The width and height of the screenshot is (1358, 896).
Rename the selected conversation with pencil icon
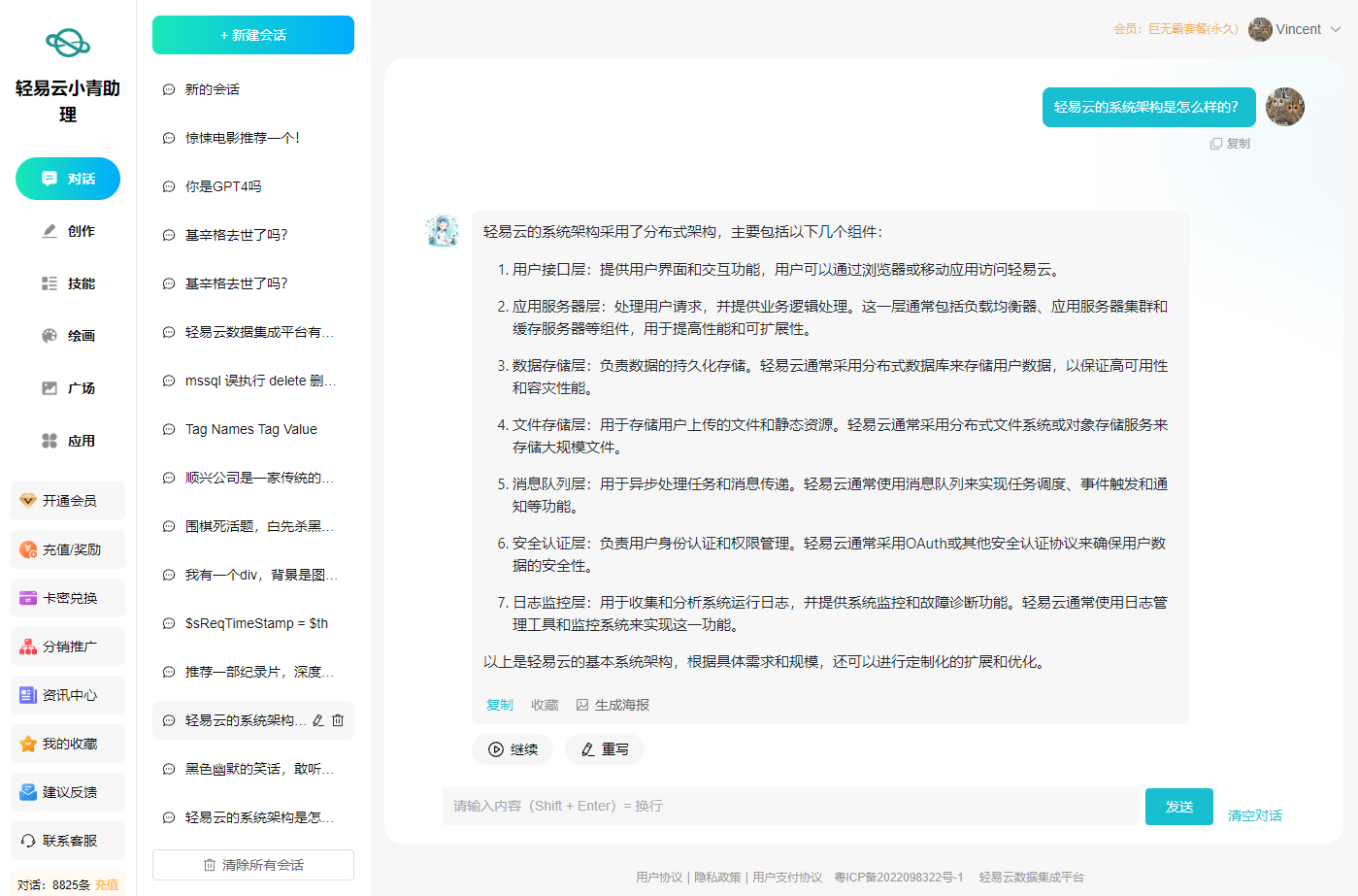(318, 720)
